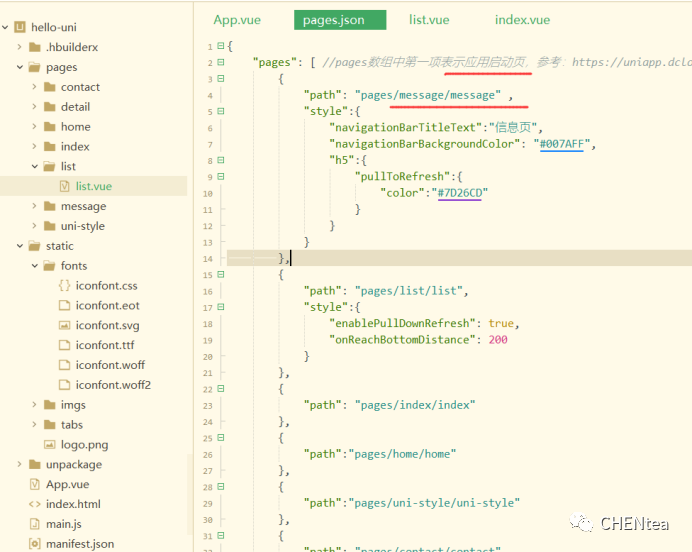Toggle fold marker at line 15

coord(221,274)
